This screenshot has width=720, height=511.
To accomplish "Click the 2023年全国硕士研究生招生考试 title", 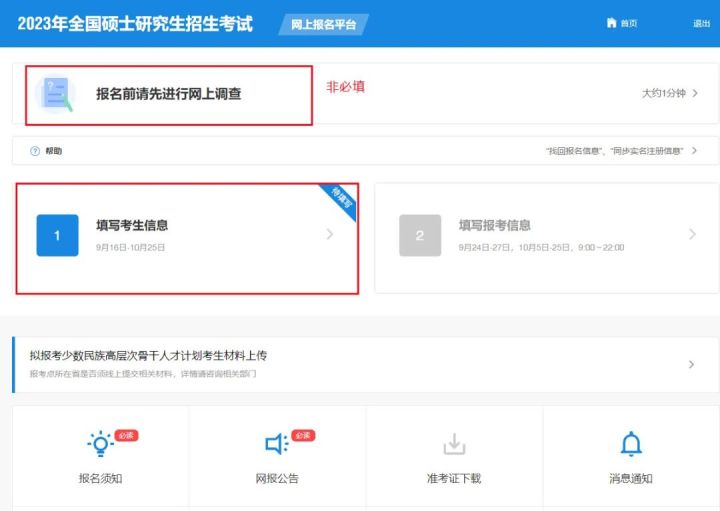I will pyautogui.click(x=135, y=23).
